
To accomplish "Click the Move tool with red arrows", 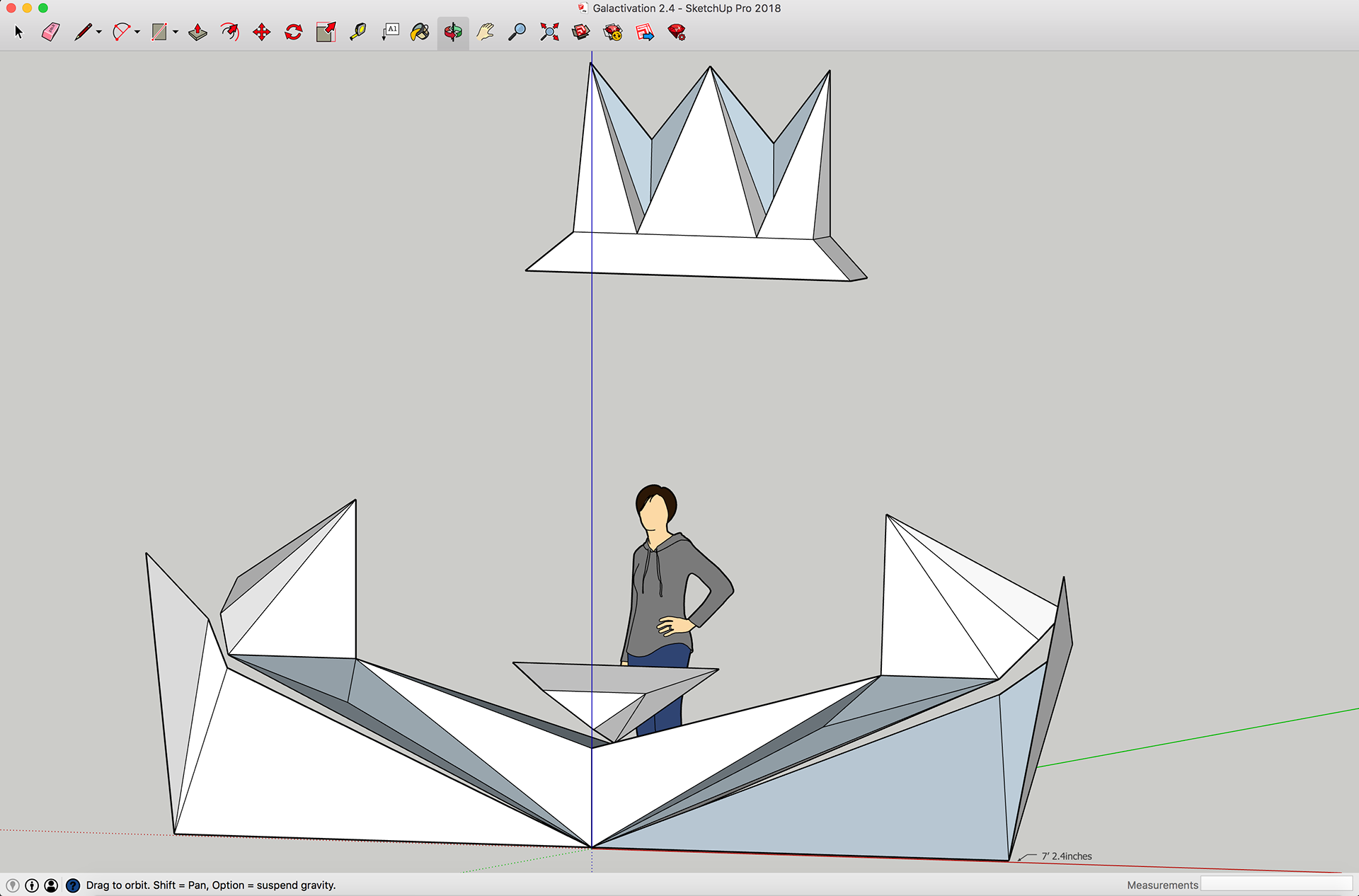I will click(x=262, y=32).
